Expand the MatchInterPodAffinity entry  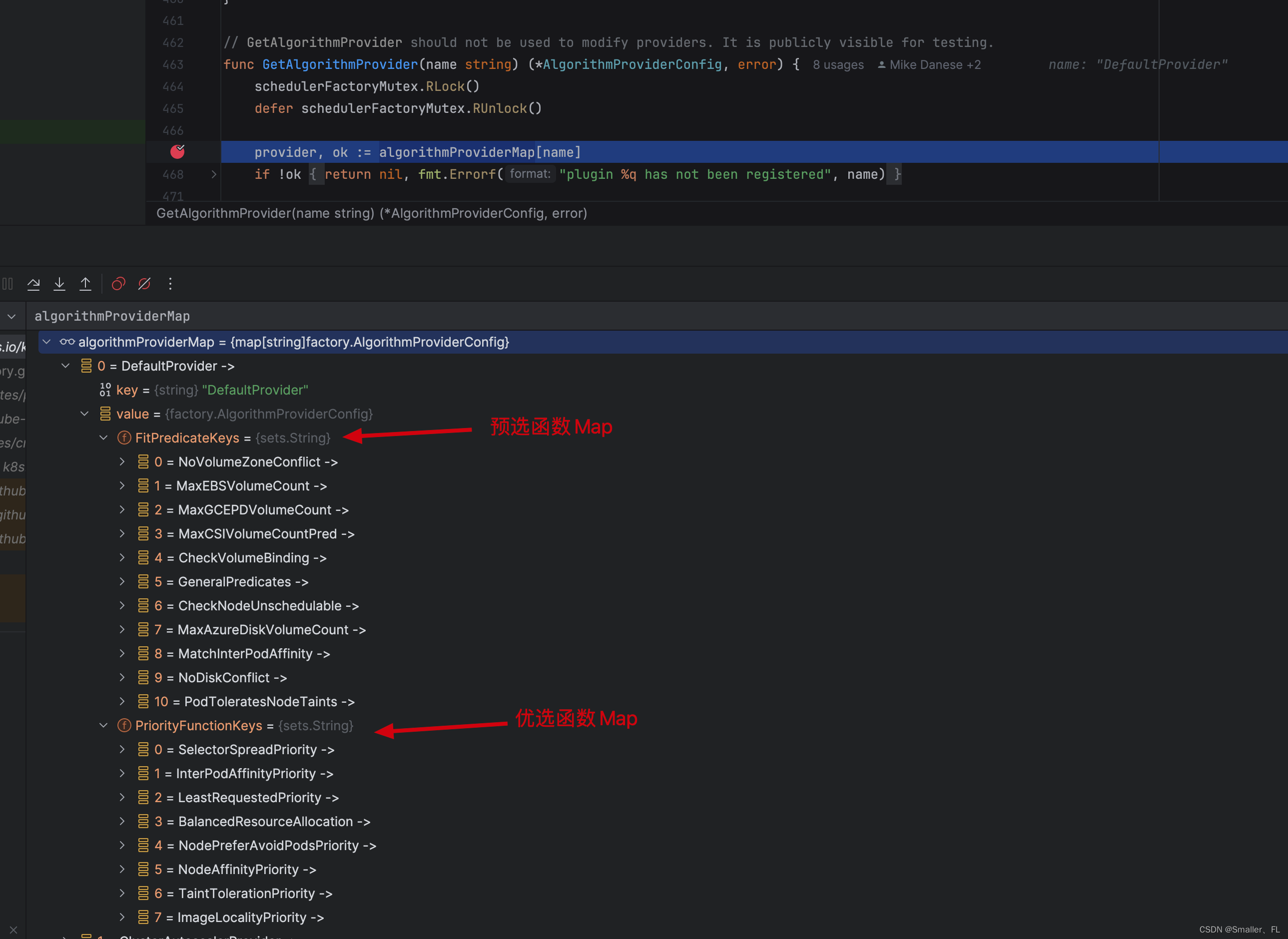click(x=122, y=653)
